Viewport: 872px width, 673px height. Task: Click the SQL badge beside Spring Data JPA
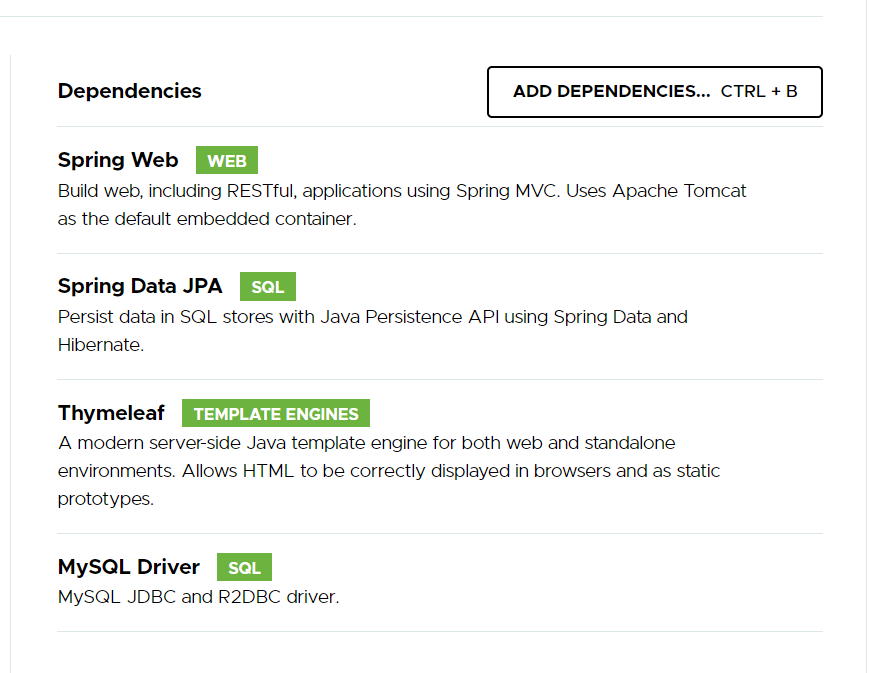[x=267, y=286]
